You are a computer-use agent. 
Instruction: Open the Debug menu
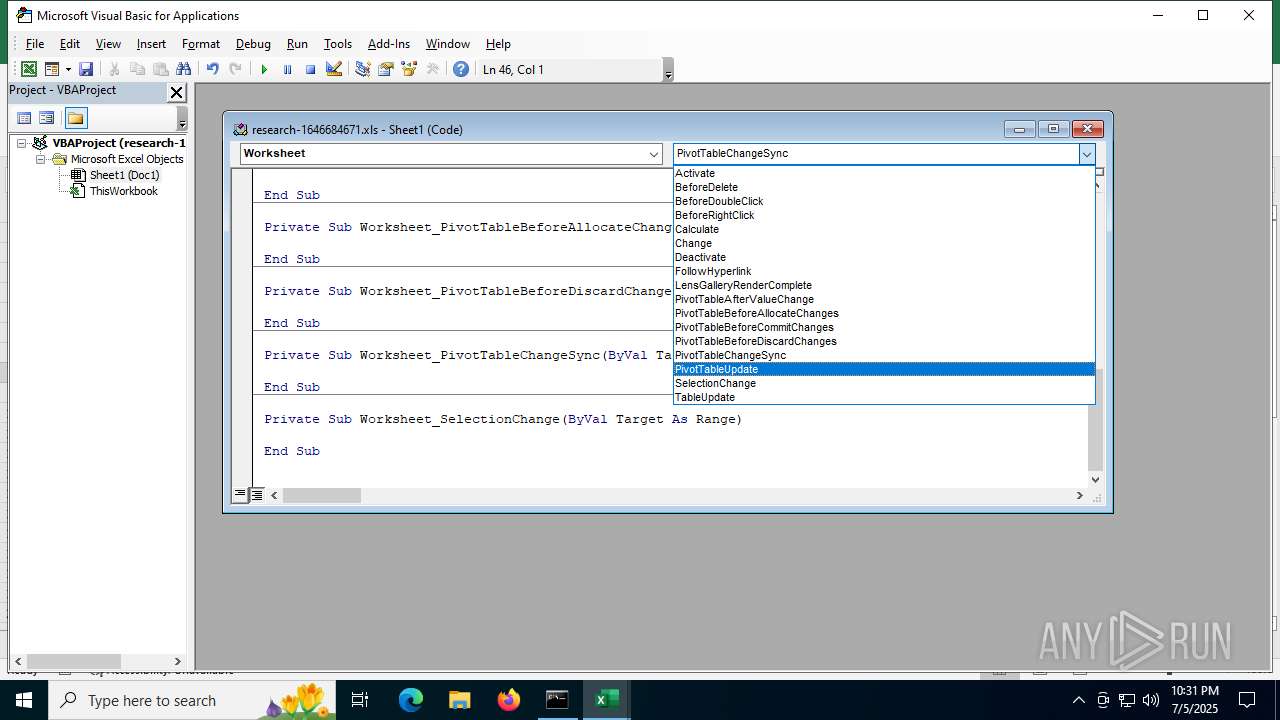(253, 44)
